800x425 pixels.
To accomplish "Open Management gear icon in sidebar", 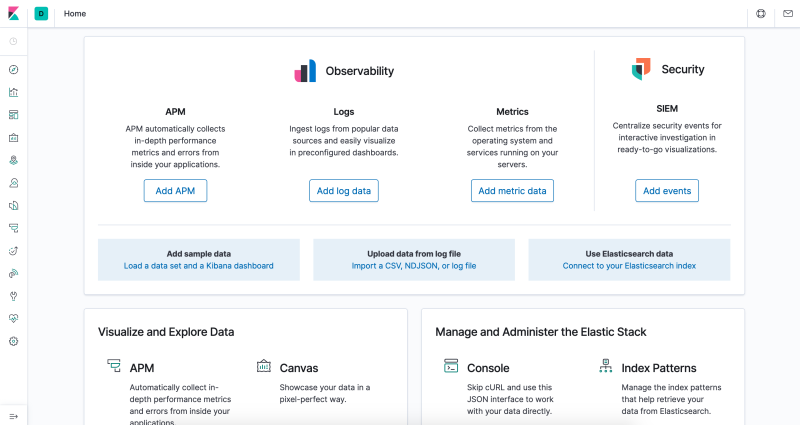I will click(x=14, y=341).
